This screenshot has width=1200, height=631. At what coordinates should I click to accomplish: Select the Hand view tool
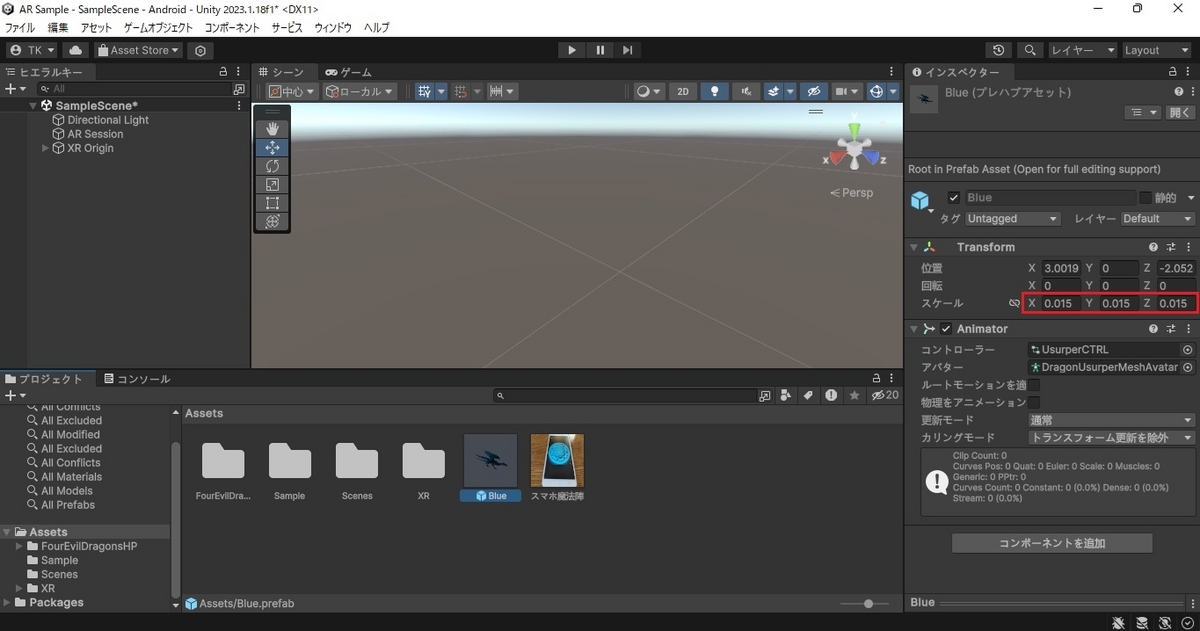[x=272, y=129]
